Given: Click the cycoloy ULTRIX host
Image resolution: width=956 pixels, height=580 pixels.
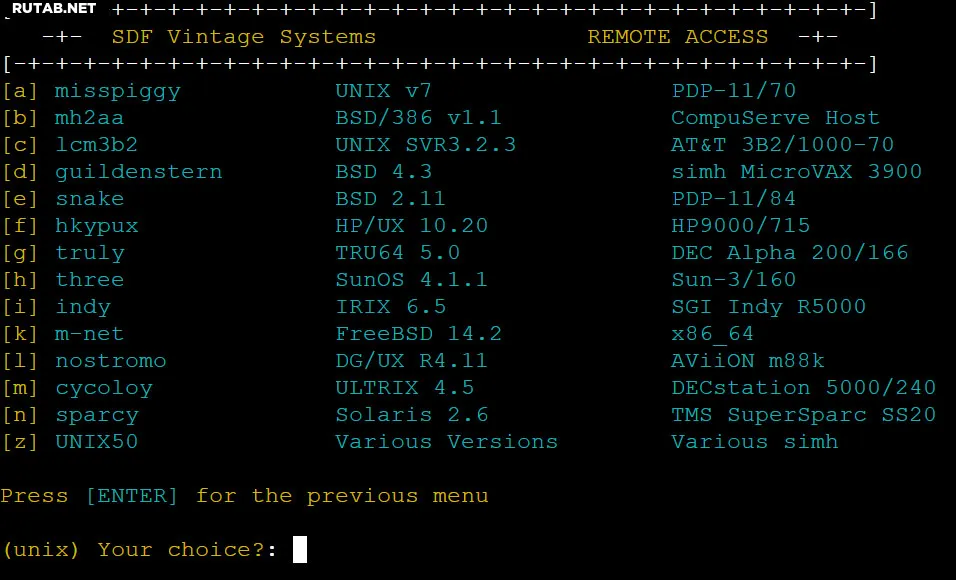Looking at the screenshot, I should (x=103, y=388).
